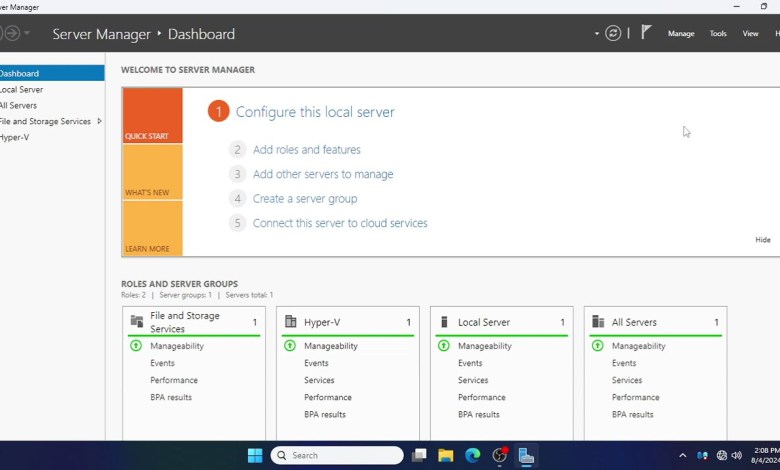
Task: Open BPA results in File and Storage tile
Action: click(x=171, y=397)
